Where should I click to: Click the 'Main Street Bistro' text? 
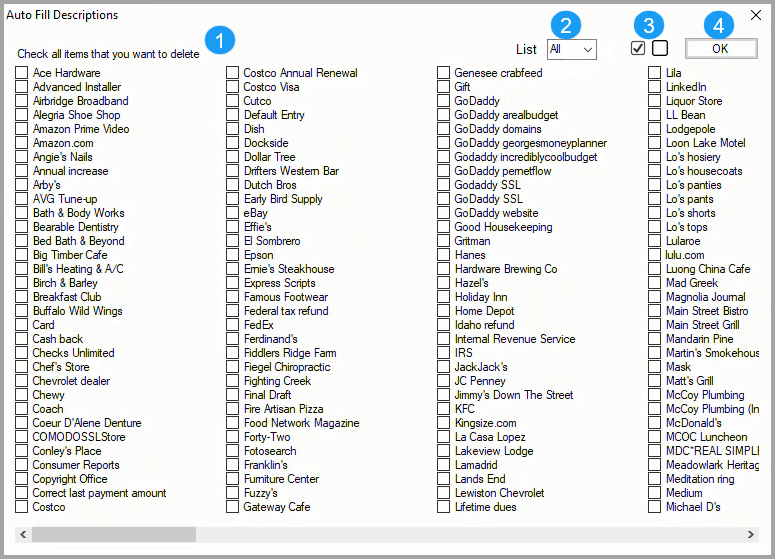707,311
